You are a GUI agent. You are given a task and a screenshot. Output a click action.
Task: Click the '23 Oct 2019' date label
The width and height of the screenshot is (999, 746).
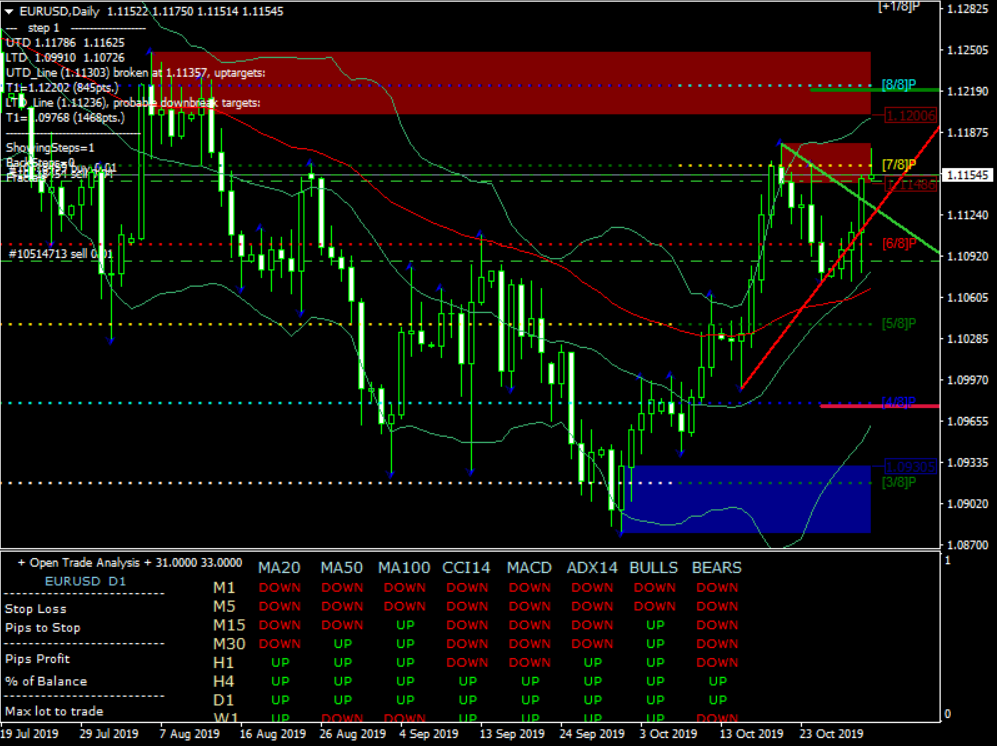[x=831, y=734]
